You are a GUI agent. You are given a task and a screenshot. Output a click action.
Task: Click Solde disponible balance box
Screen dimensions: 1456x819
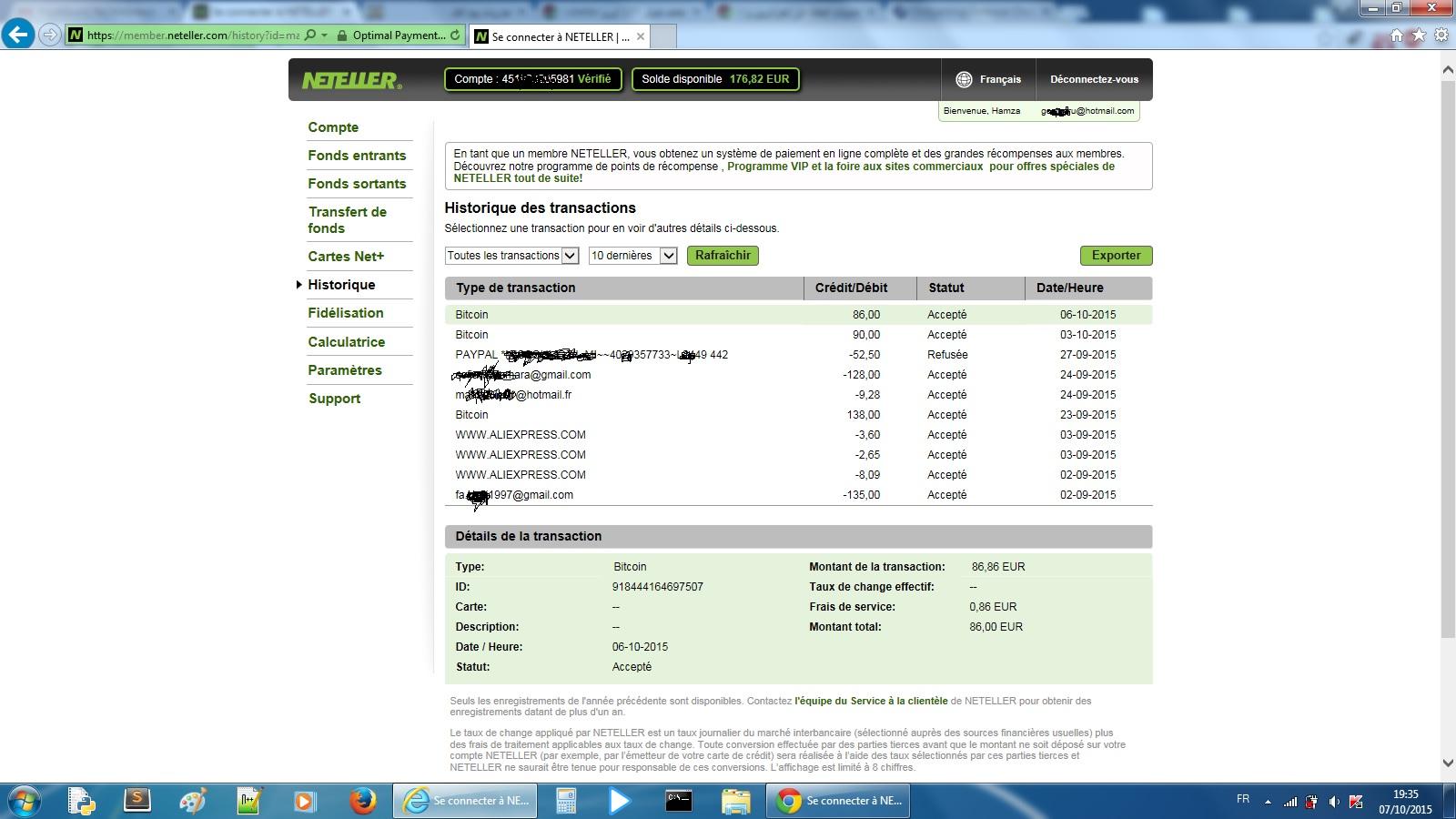click(x=716, y=79)
